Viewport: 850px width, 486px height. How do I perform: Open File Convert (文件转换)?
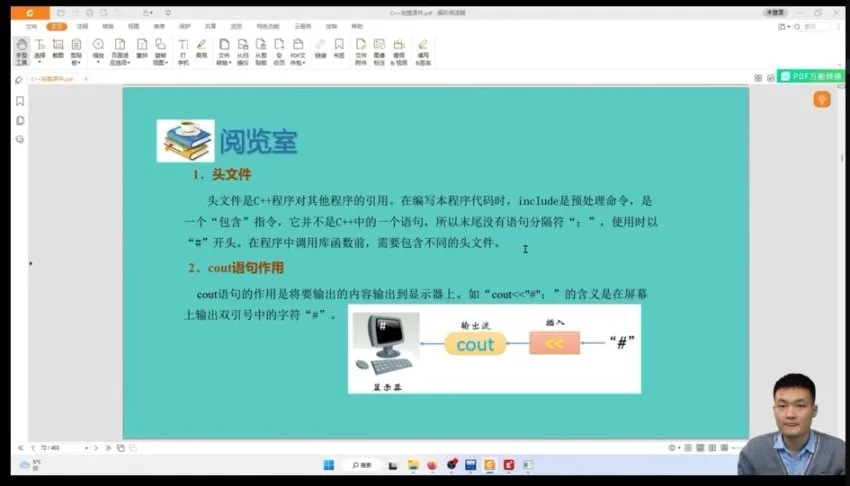224,51
